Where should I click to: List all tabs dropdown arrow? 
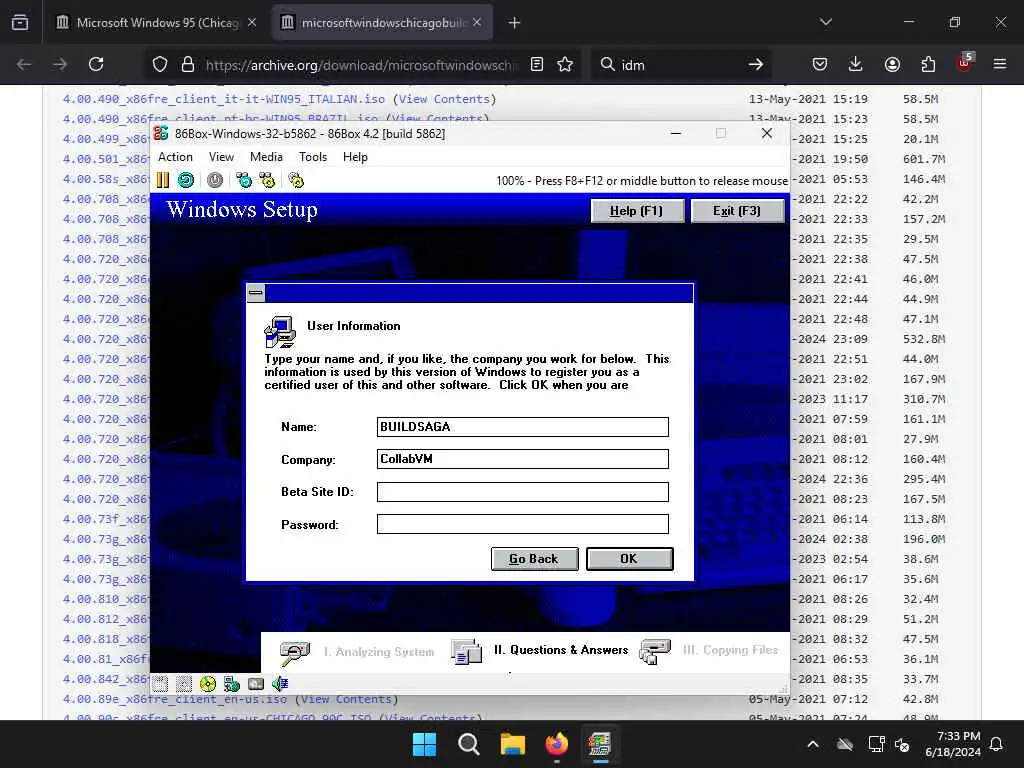pos(825,22)
